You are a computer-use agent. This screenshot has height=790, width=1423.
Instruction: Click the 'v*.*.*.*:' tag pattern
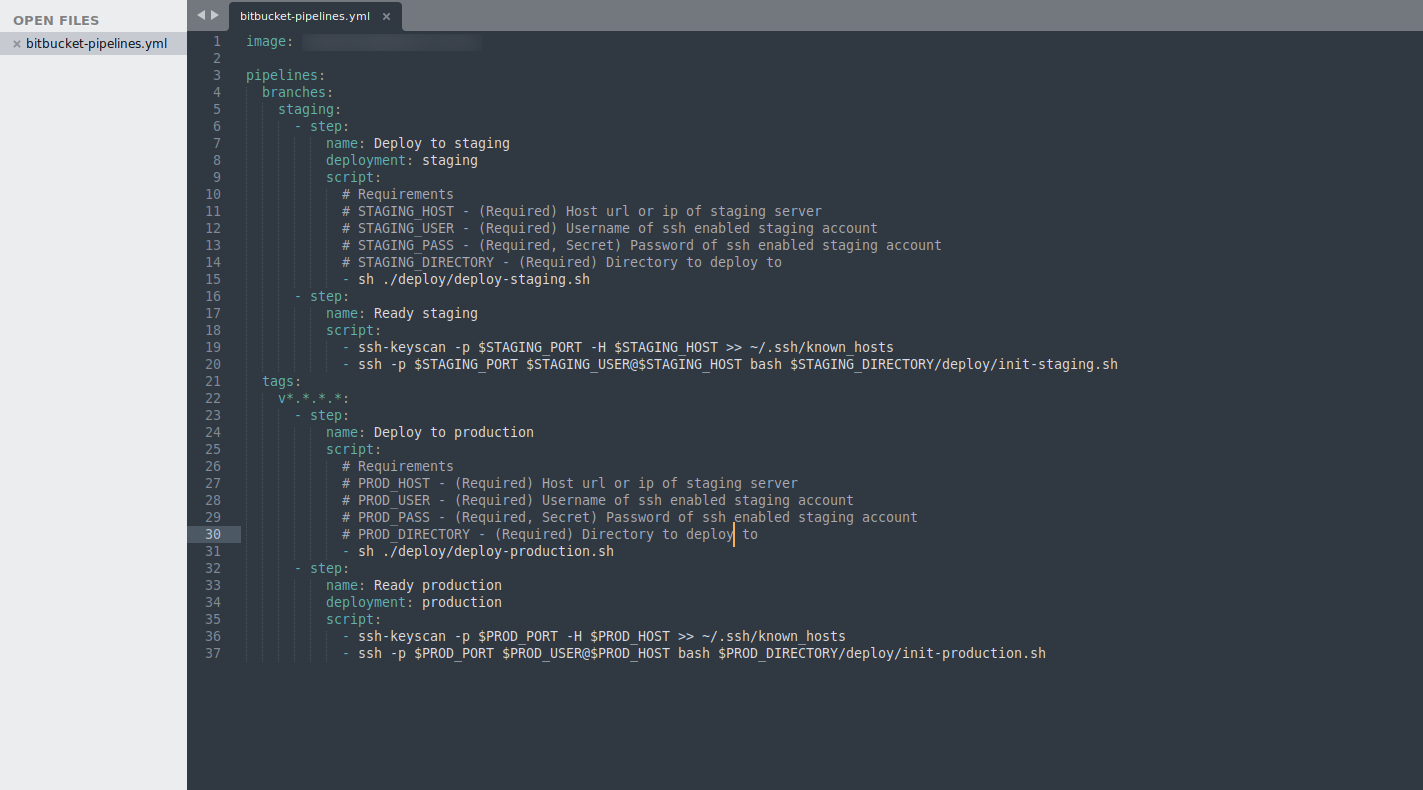click(314, 398)
